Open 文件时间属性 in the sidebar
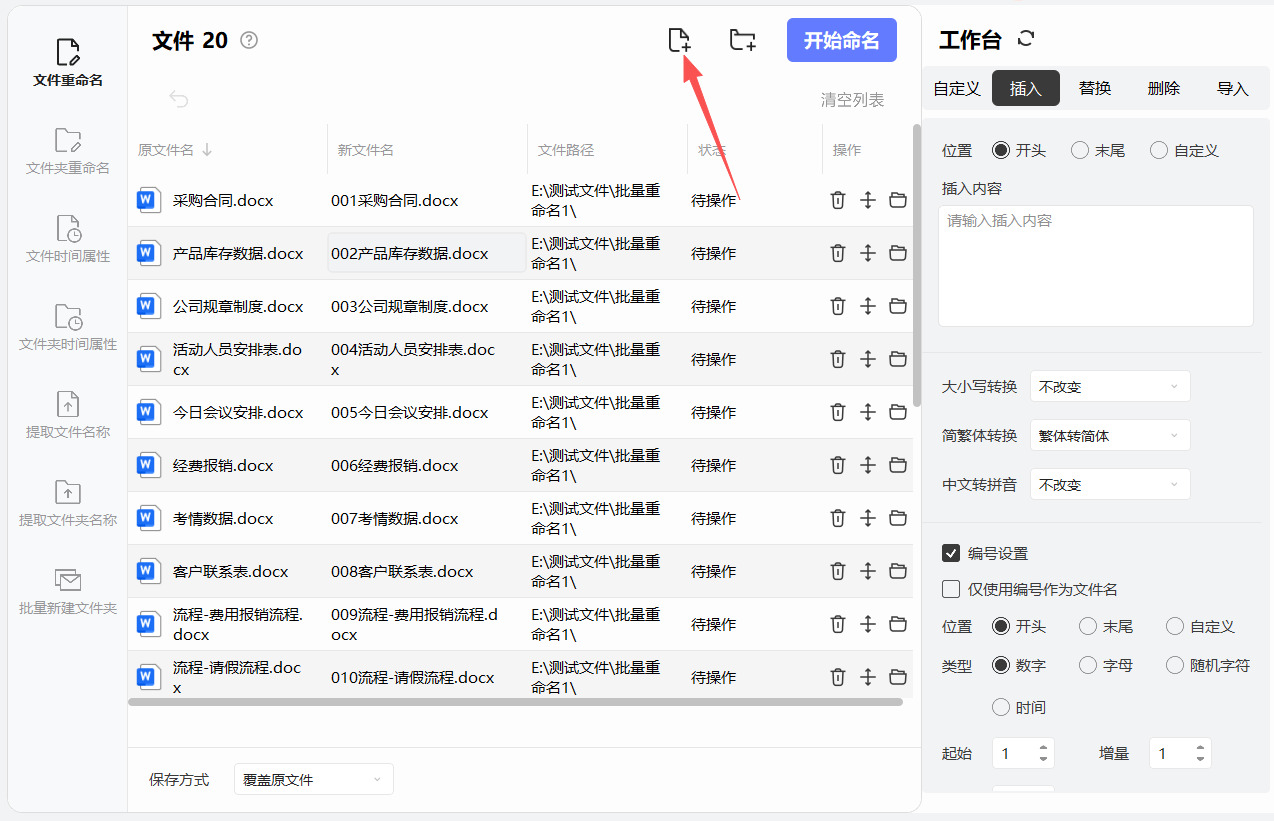 [x=68, y=239]
